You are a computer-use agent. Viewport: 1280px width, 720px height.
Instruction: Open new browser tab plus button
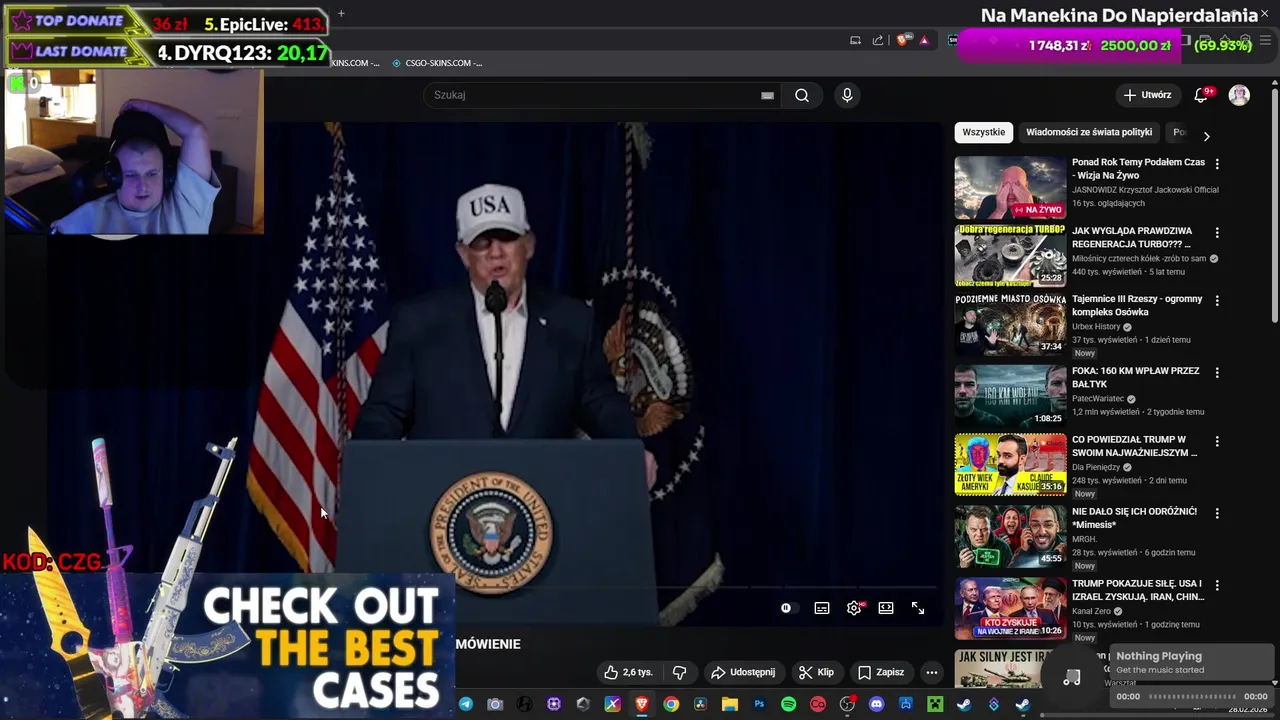341,13
